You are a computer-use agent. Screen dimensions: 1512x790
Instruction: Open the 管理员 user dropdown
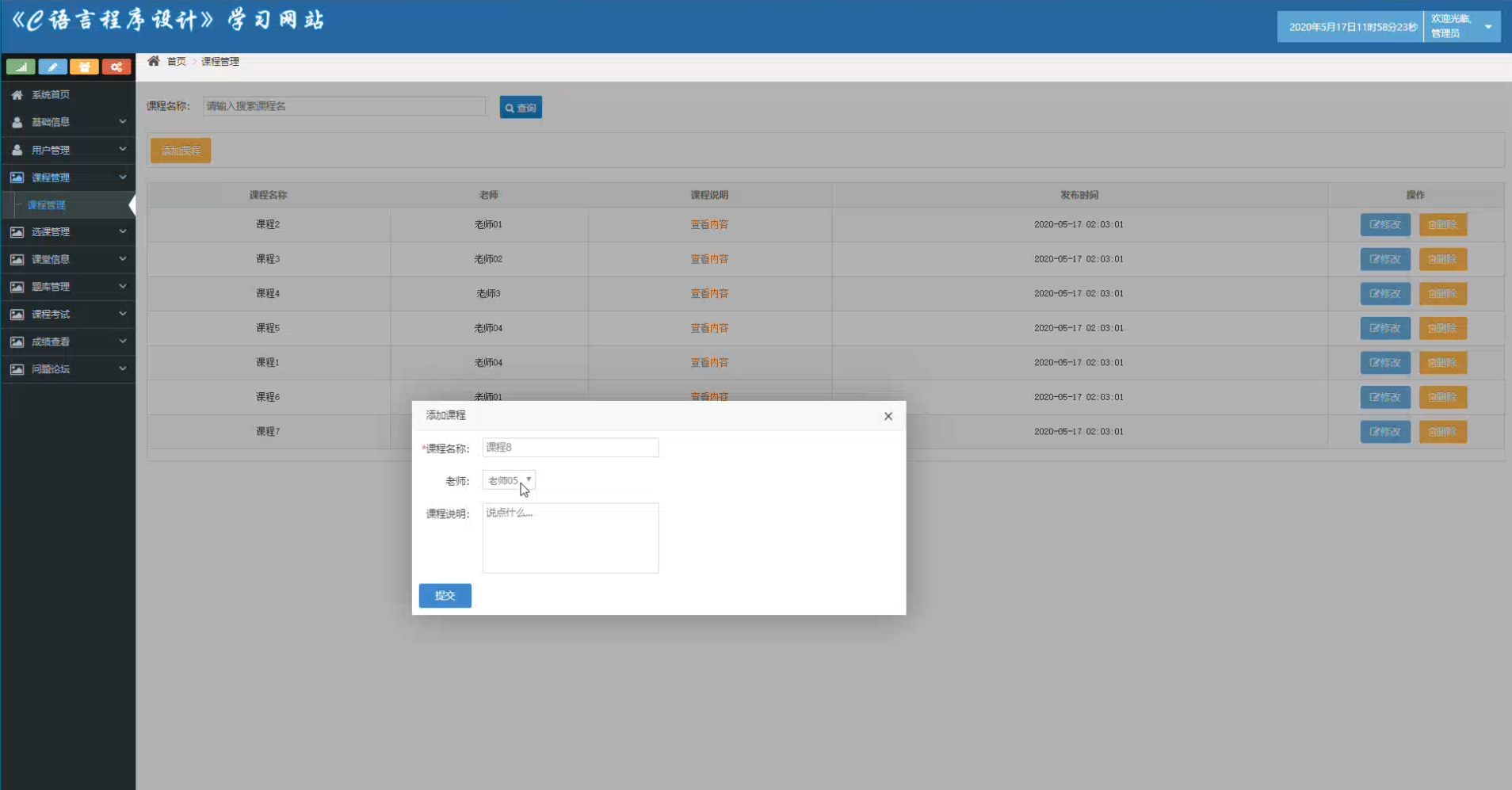(1462, 26)
